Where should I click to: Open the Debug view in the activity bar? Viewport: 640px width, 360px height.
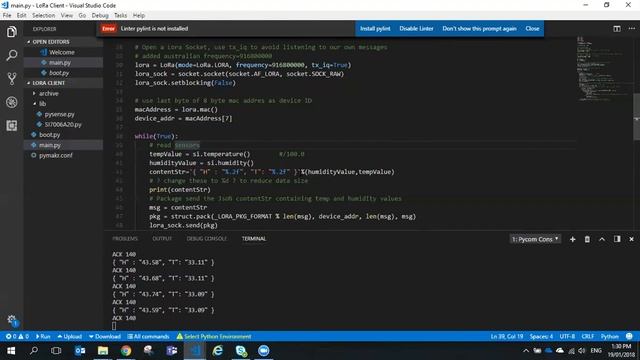12,102
